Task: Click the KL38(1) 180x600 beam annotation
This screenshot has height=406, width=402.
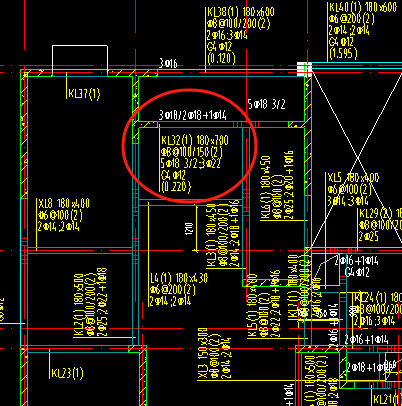Action: click(x=241, y=12)
